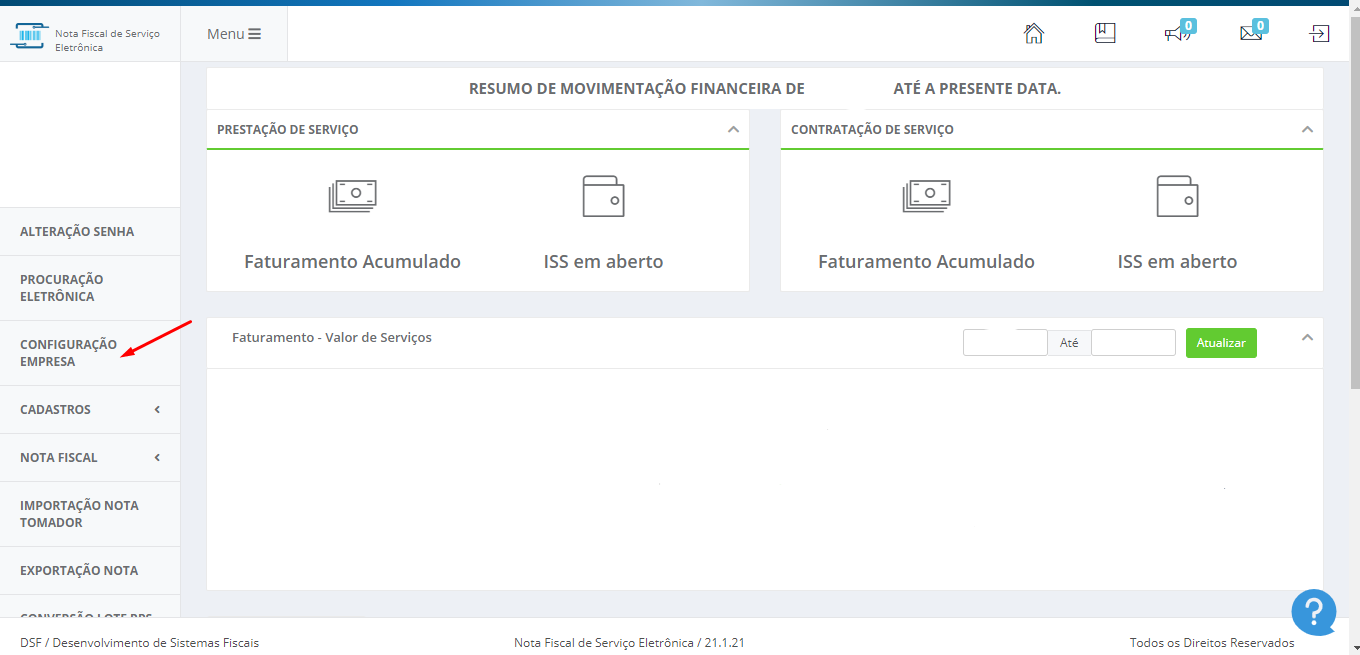The width and height of the screenshot is (1360, 655).
Task: Open Alteração Senha in the sidebar
Action: point(90,232)
